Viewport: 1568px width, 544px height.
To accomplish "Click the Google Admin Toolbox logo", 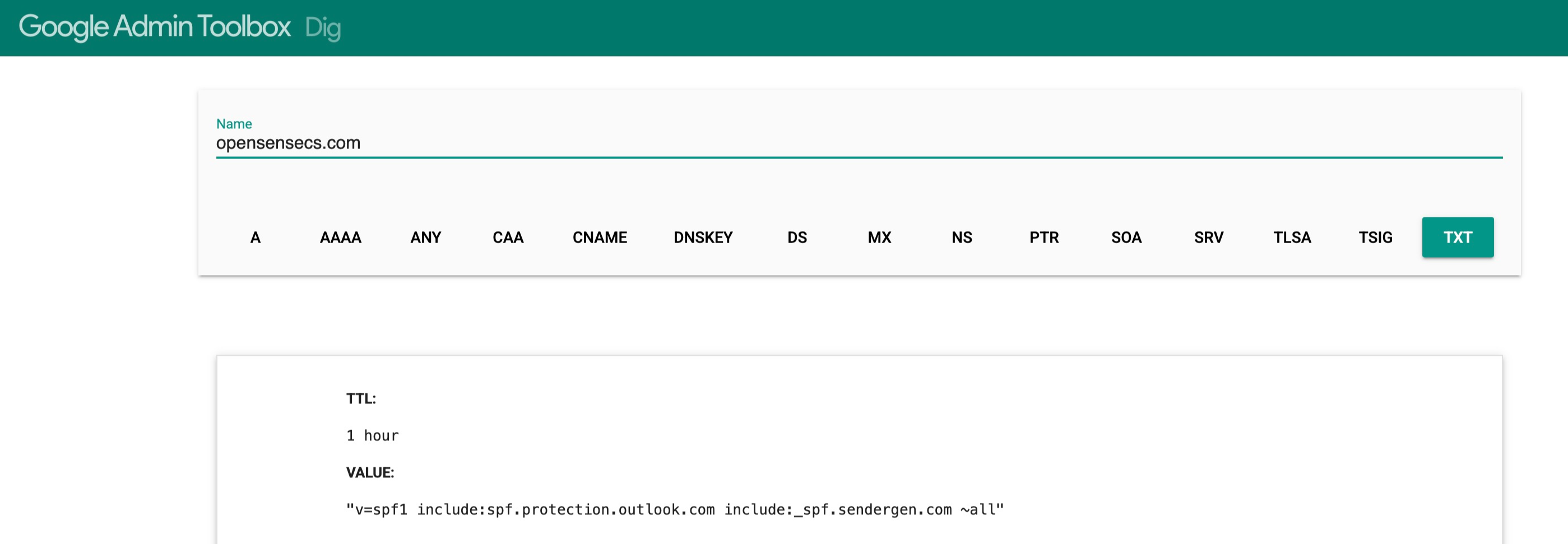I will [x=155, y=27].
